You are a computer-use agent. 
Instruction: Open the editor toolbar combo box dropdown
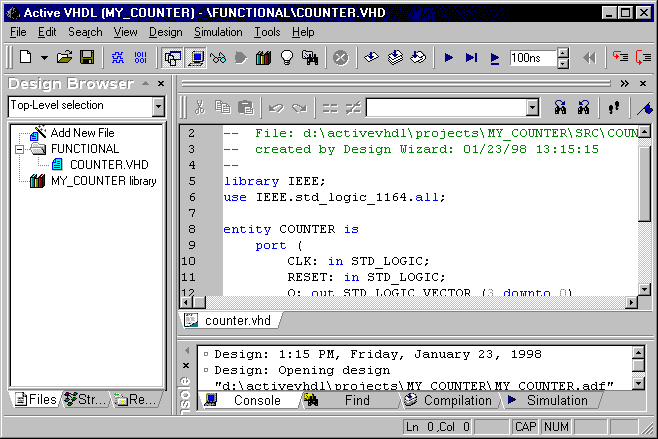tap(532, 107)
